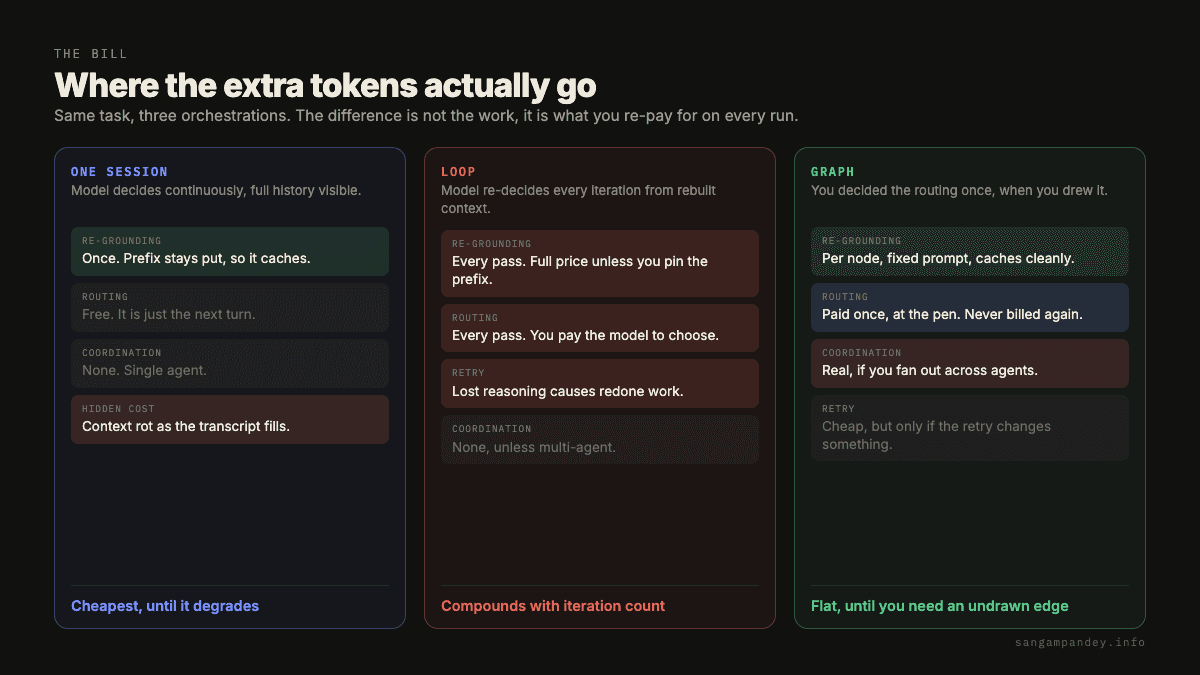Open the sangampandey.info link

coord(1079,642)
